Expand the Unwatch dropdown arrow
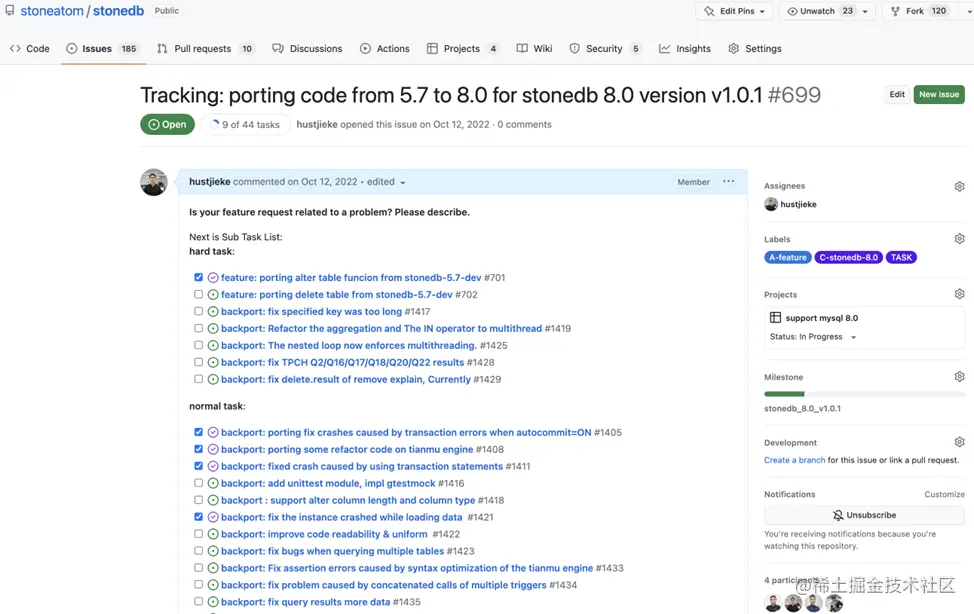The height and width of the screenshot is (614, 974). pyautogui.click(x=865, y=11)
